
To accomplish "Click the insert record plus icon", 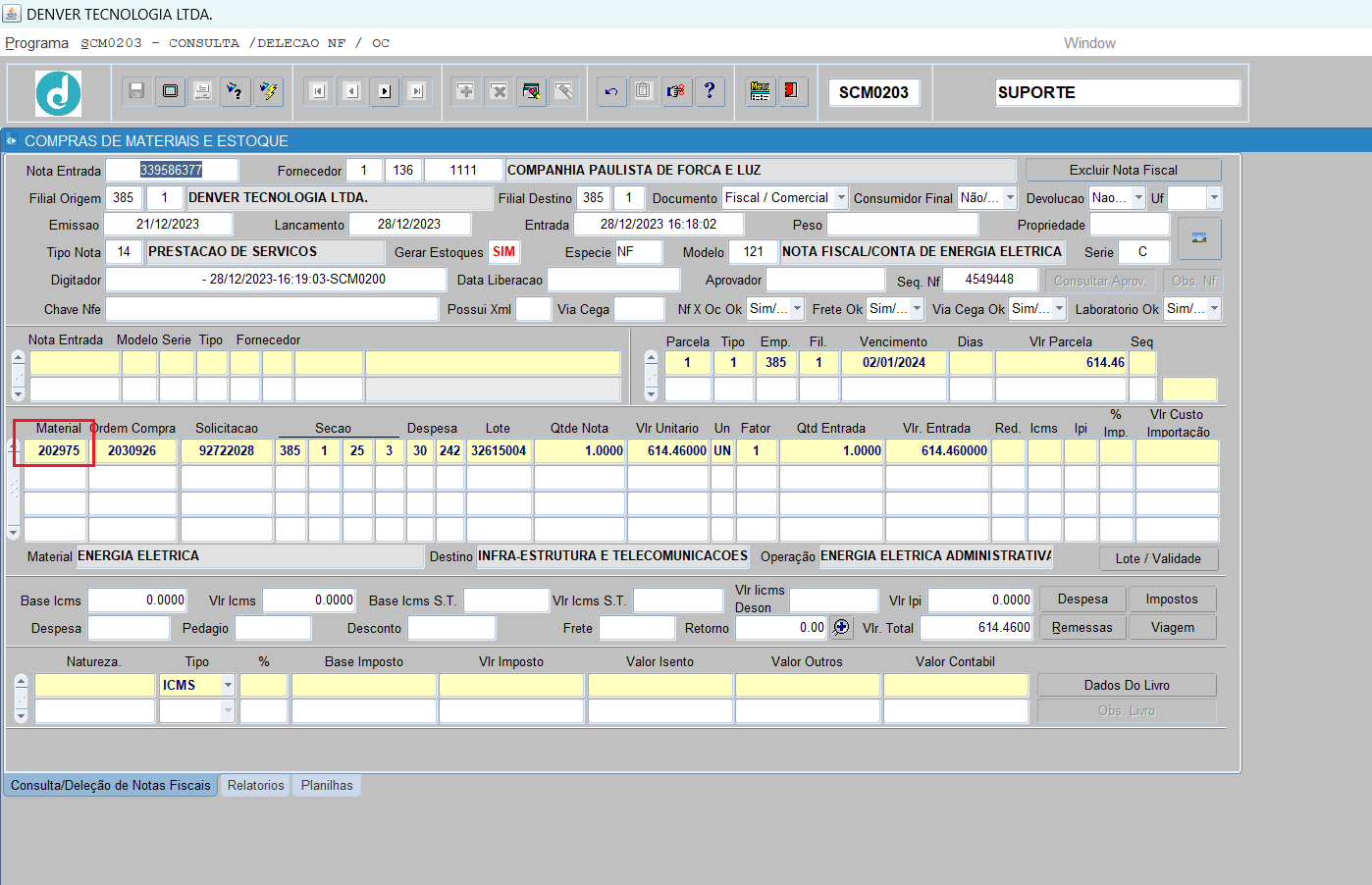I will point(466,91).
